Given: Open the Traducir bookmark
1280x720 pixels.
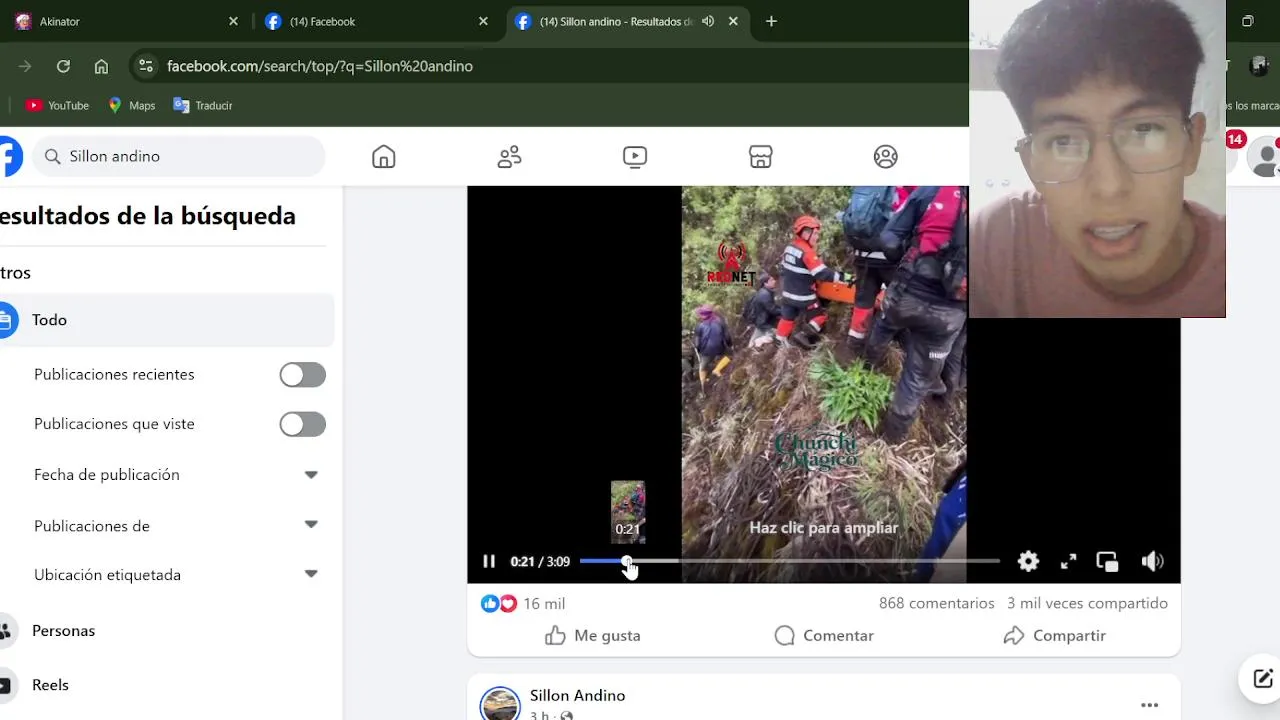Looking at the screenshot, I should tap(203, 106).
